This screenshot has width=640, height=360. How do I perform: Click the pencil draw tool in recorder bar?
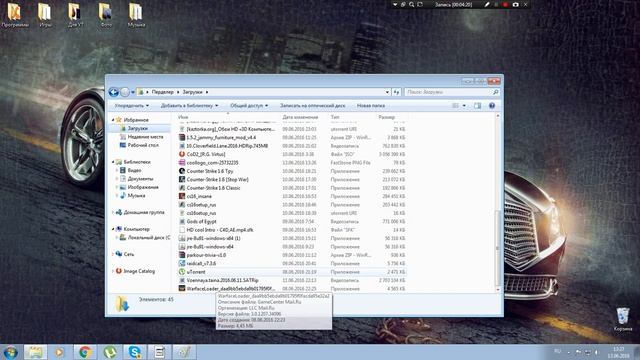(x=487, y=4)
